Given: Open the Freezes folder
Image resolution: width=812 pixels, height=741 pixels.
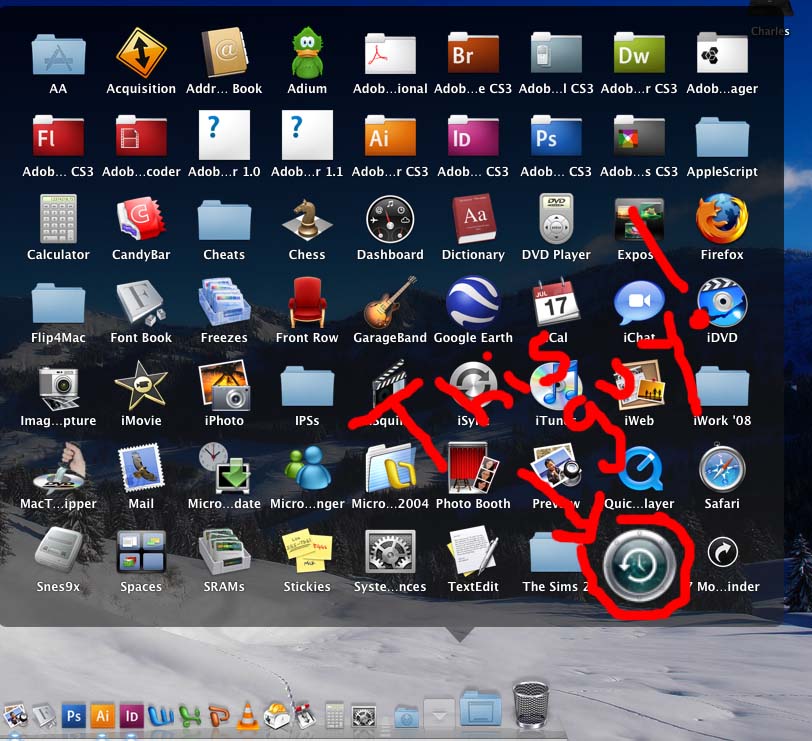Looking at the screenshot, I should tap(224, 302).
